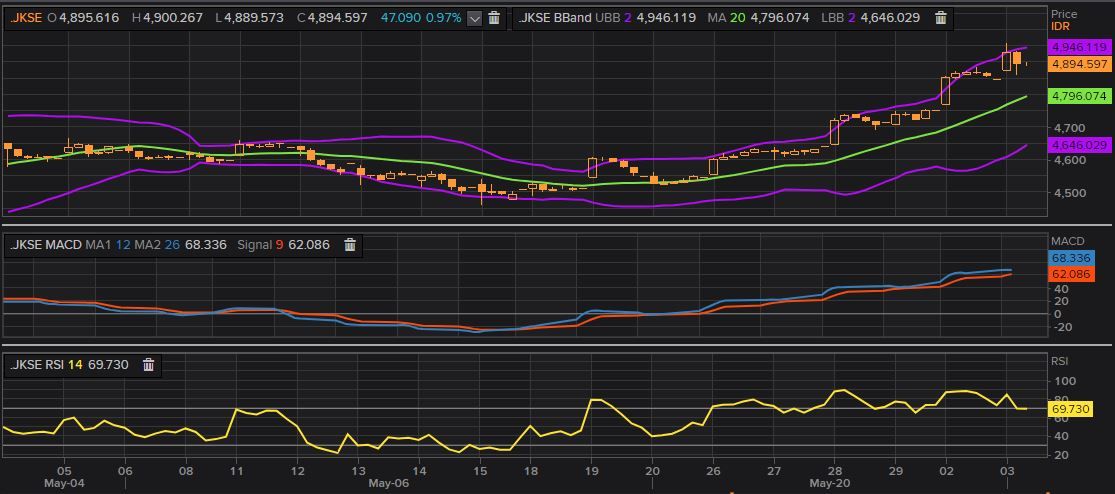Click the 11 tick on time axis
Screen dimensions: 1115x494
237,470
